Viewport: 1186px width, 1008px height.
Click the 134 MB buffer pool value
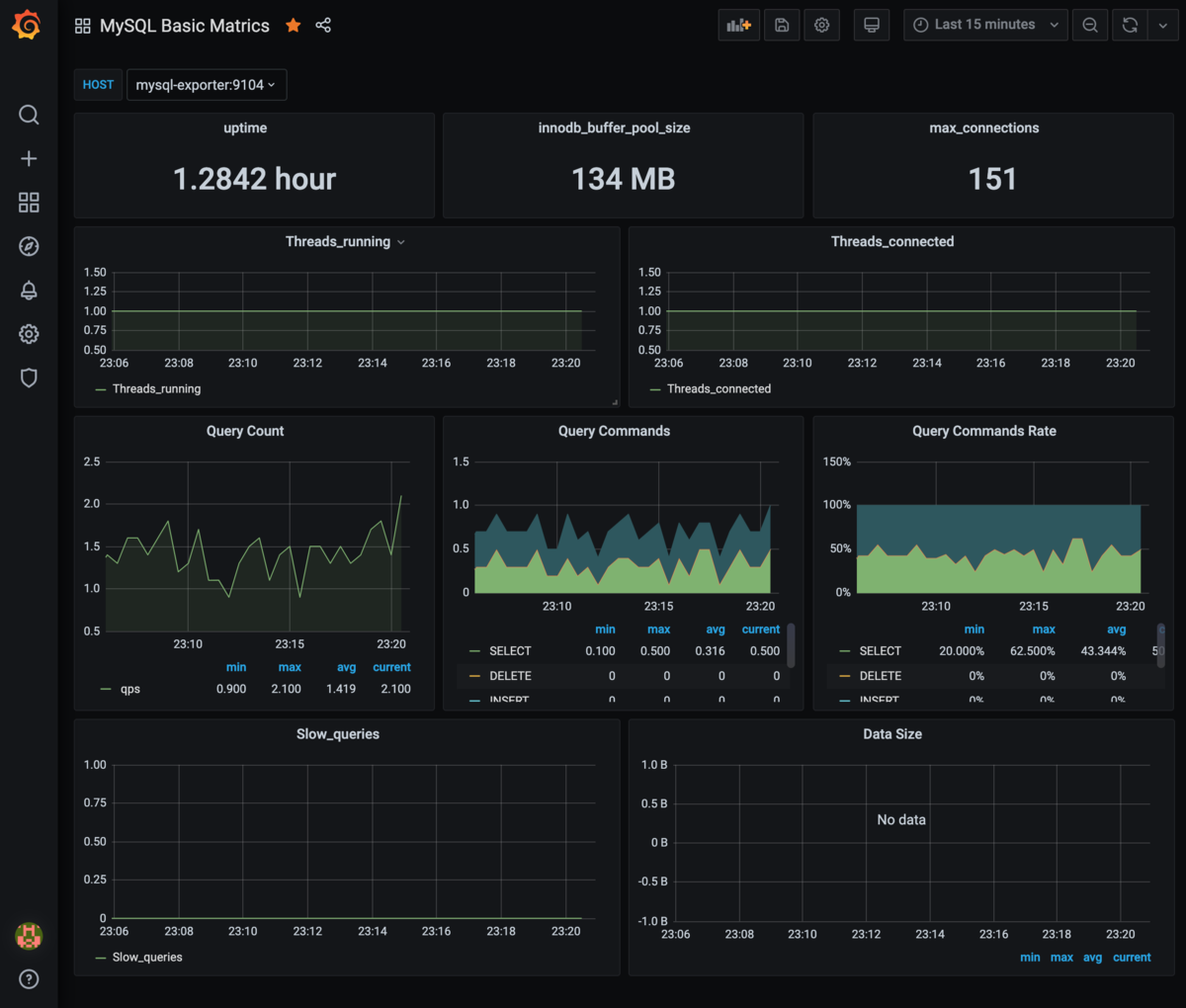[624, 179]
